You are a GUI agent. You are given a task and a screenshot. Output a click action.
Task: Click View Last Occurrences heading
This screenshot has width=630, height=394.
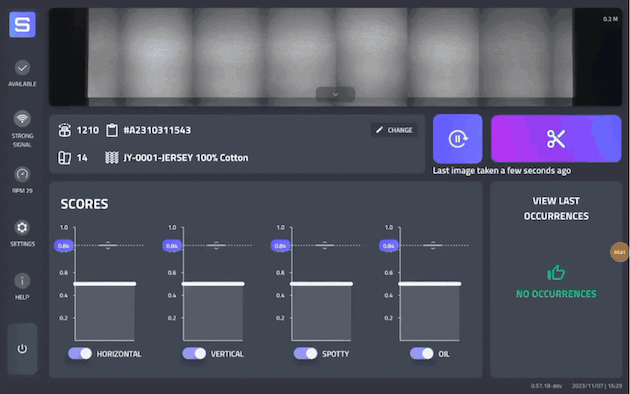tap(556, 208)
